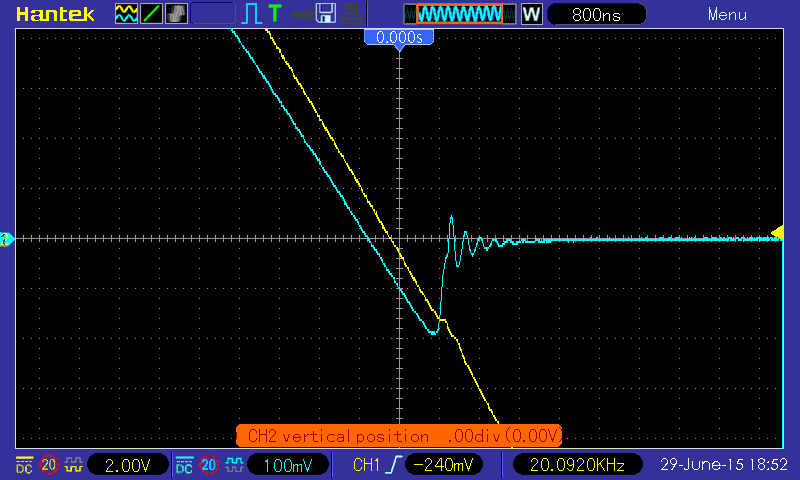800x480 pixels.
Task: Click the cyan pulse waveform icon
Action: pos(251,14)
